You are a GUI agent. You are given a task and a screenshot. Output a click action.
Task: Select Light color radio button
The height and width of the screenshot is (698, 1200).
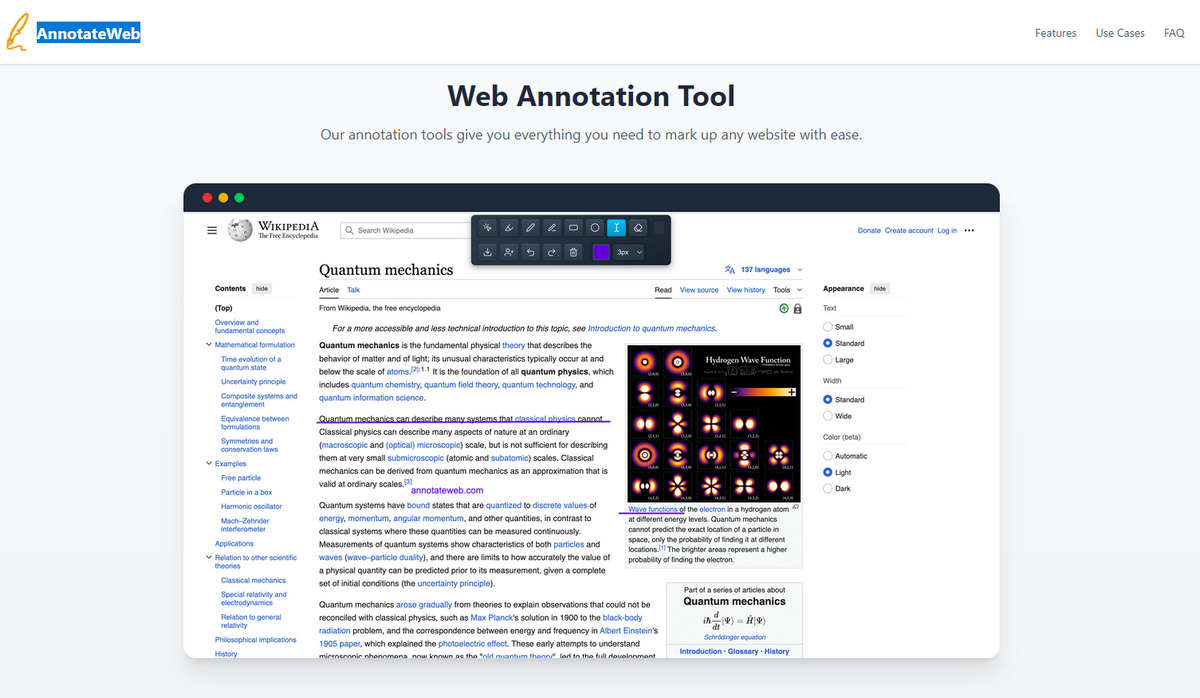tap(827, 472)
